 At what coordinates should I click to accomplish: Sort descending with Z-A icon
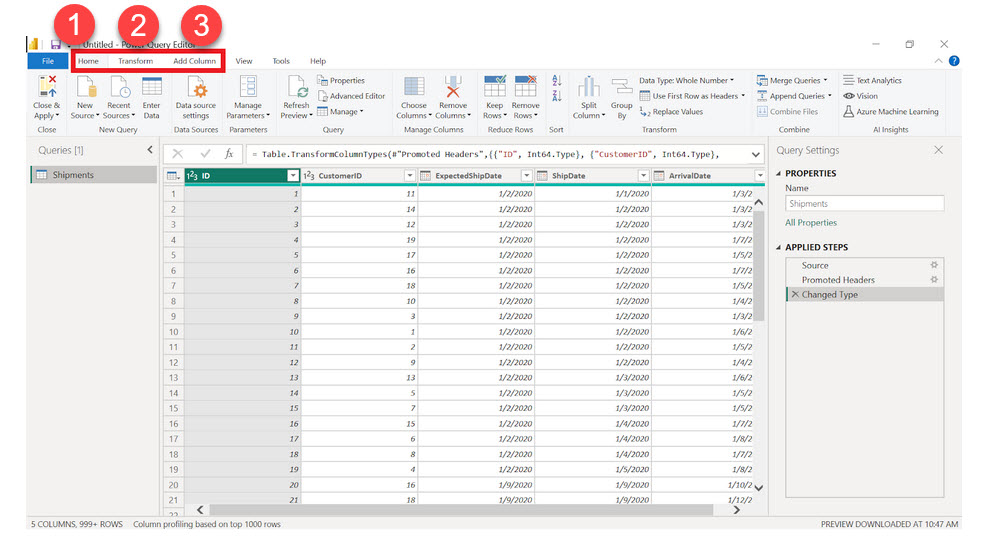click(x=556, y=96)
